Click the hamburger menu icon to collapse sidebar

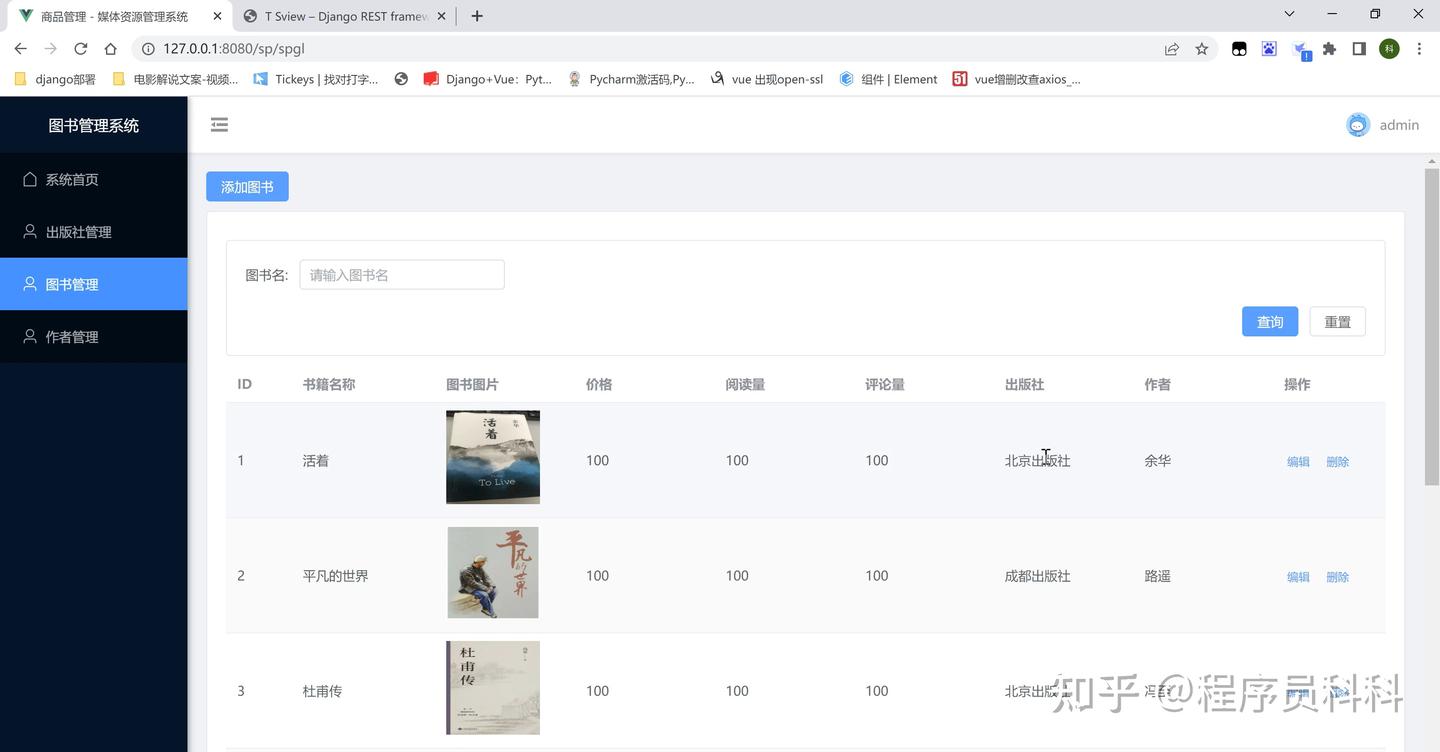(x=219, y=124)
